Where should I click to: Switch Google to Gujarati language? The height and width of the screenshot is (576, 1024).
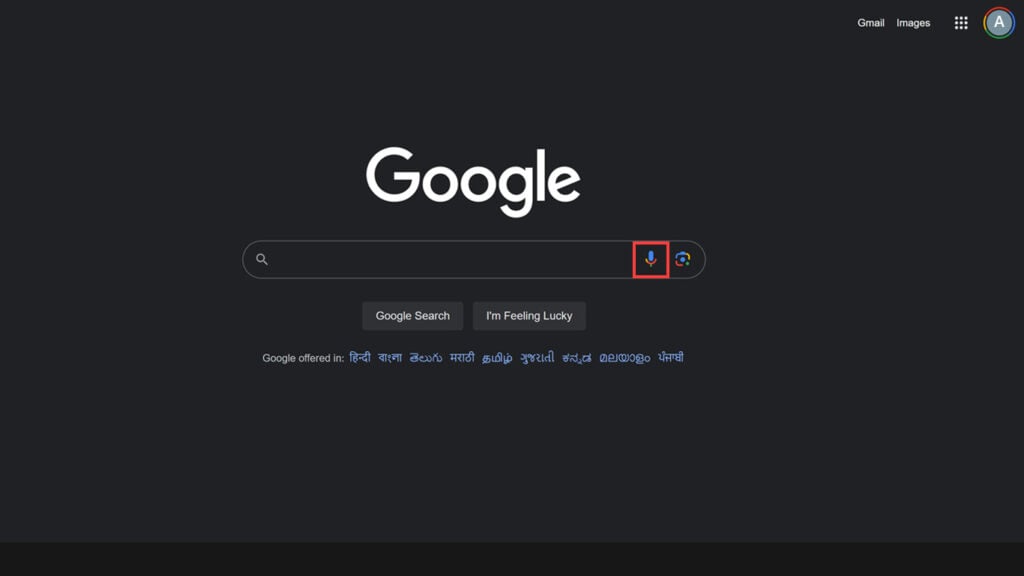[537, 357]
